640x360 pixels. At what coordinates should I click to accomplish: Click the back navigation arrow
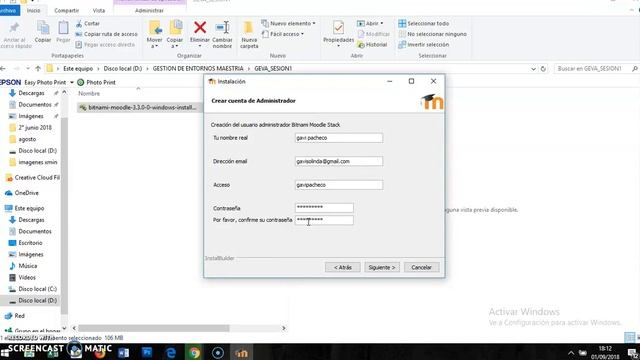(3, 69)
